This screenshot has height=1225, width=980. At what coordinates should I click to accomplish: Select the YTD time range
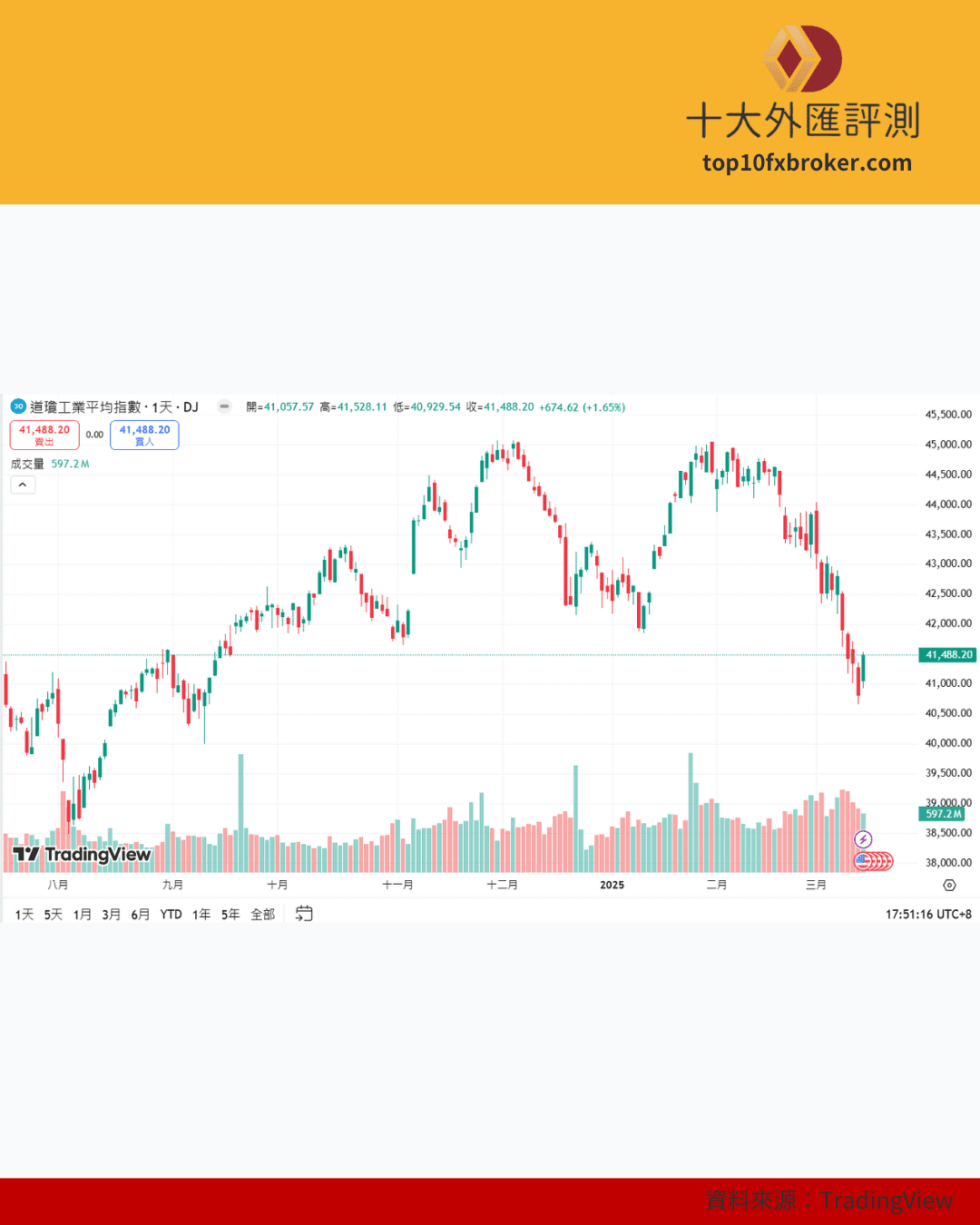click(x=171, y=915)
